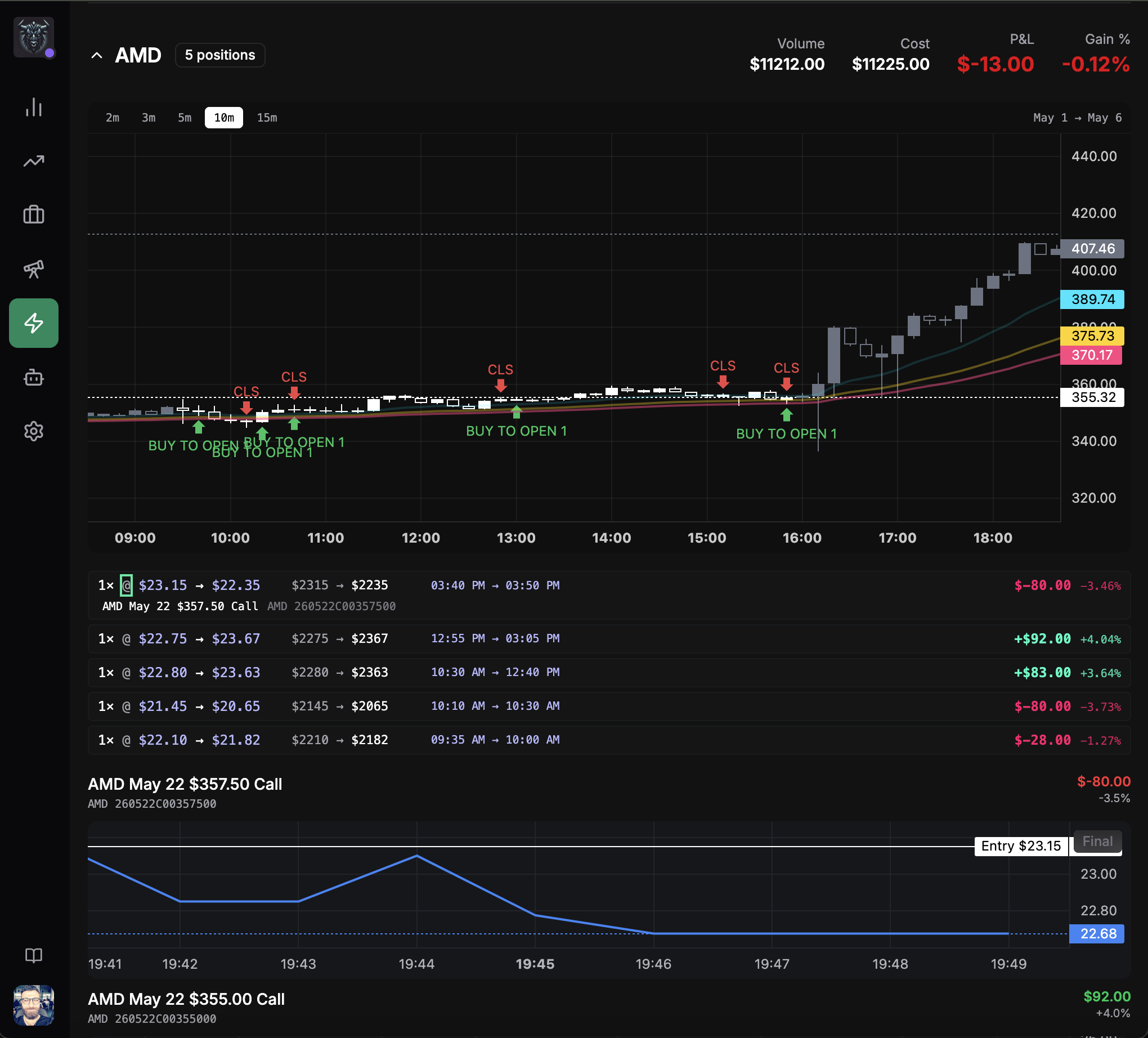Click the Cost $11225.00 value
Image resolution: width=1148 pixels, height=1038 pixels.
[x=891, y=64]
